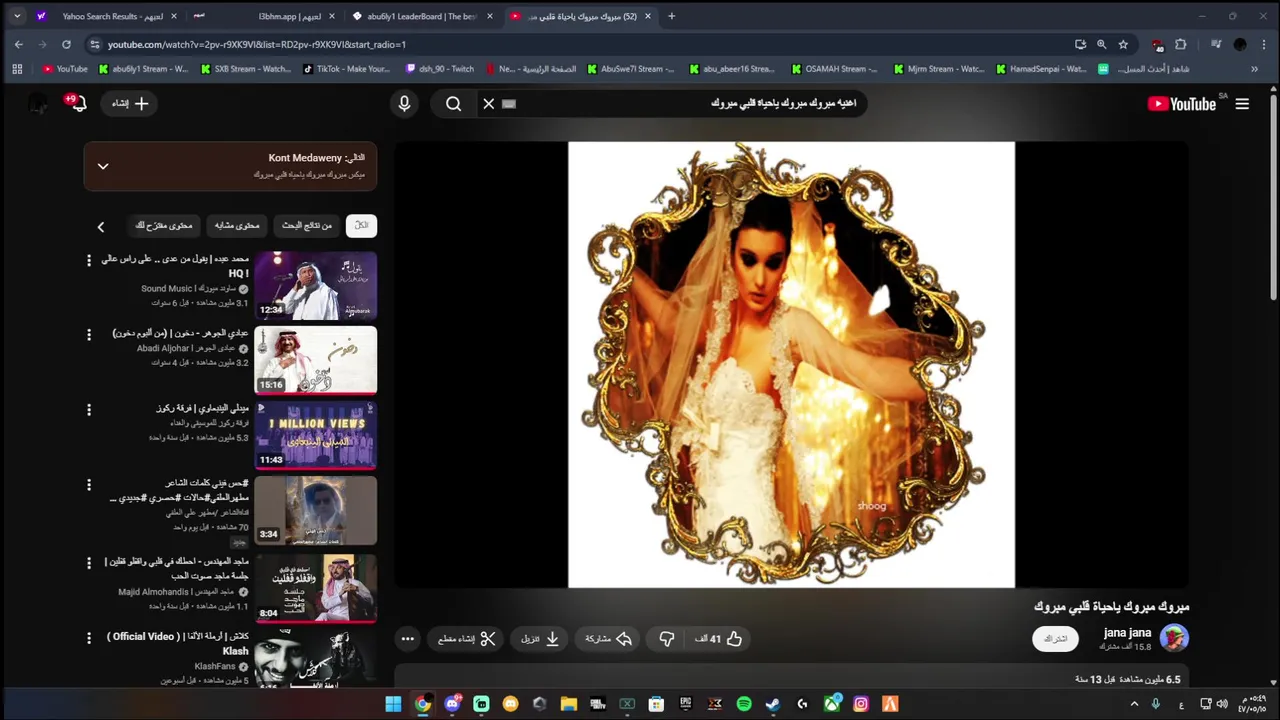The height and width of the screenshot is (720, 1280).
Task: Play the 8:04 Majid Almohandis thumbnail
Action: coord(315,588)
